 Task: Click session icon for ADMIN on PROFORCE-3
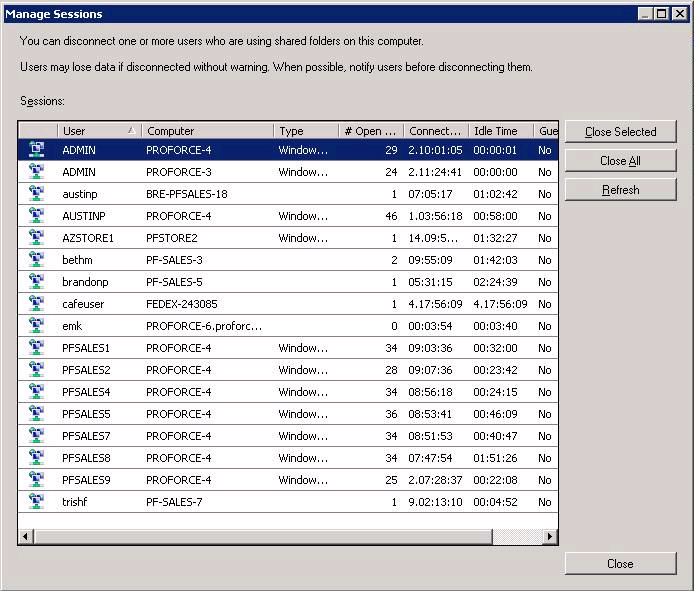tap(36, 171)
